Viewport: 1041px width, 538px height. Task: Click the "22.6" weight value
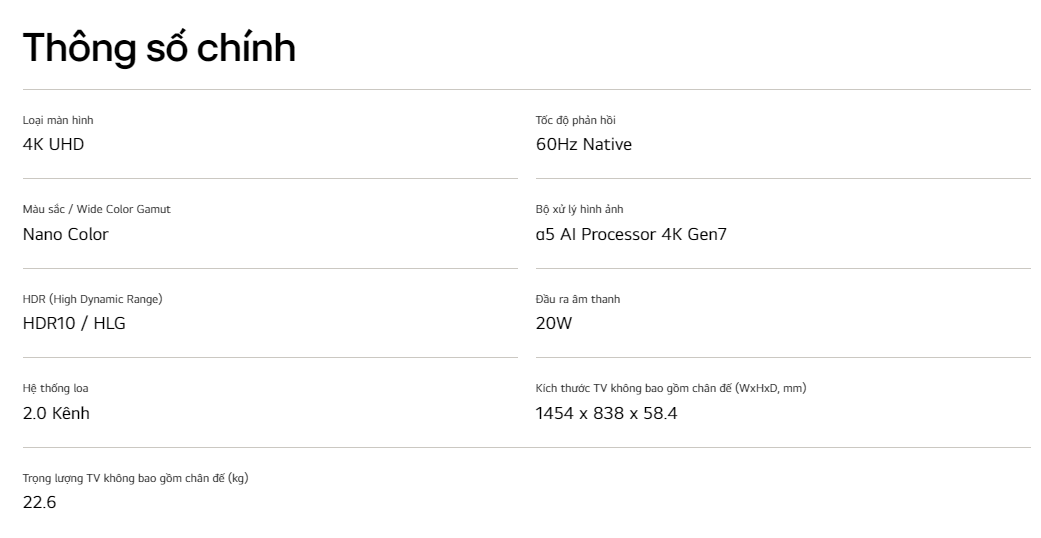(40, 502)
